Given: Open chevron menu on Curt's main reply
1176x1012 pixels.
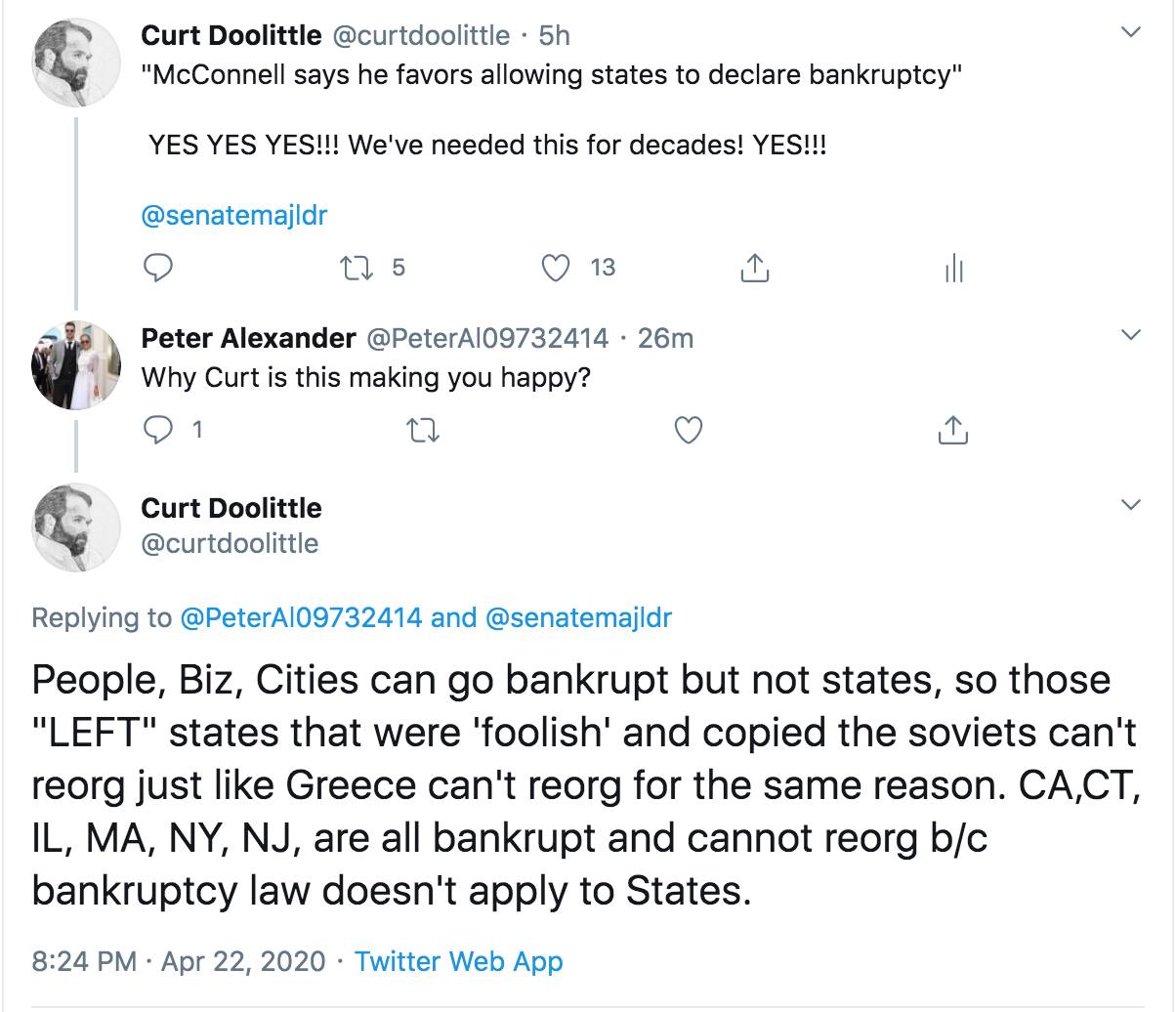Looking at the screenshot, I should tap(1130, 505).
